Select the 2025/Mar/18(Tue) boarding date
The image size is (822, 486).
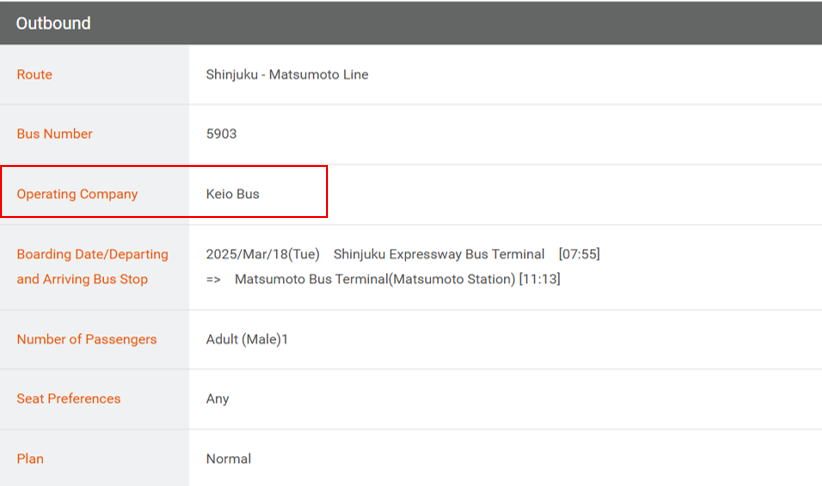click(263, 254)
